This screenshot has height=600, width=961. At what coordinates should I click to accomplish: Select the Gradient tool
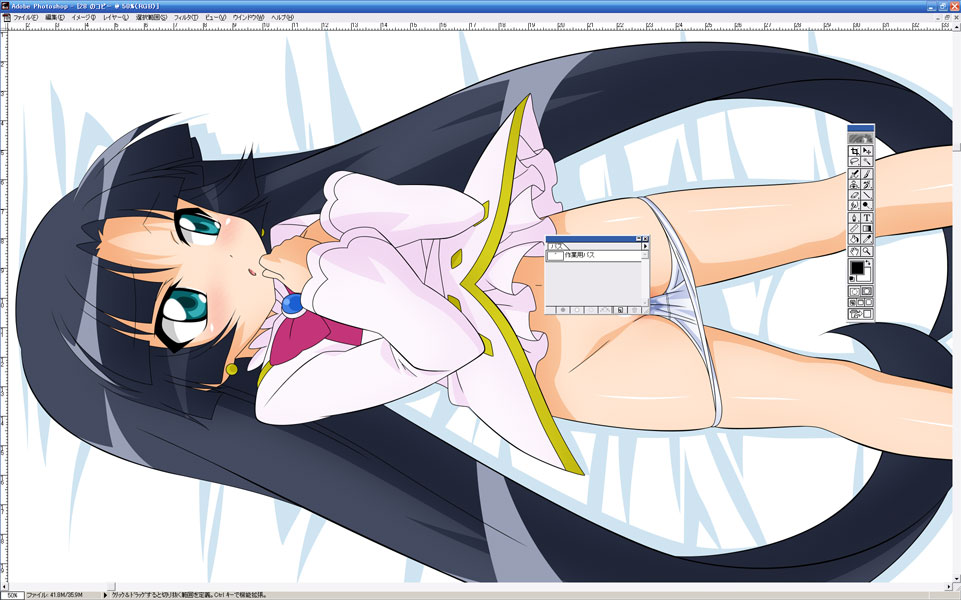click(867, 229)
